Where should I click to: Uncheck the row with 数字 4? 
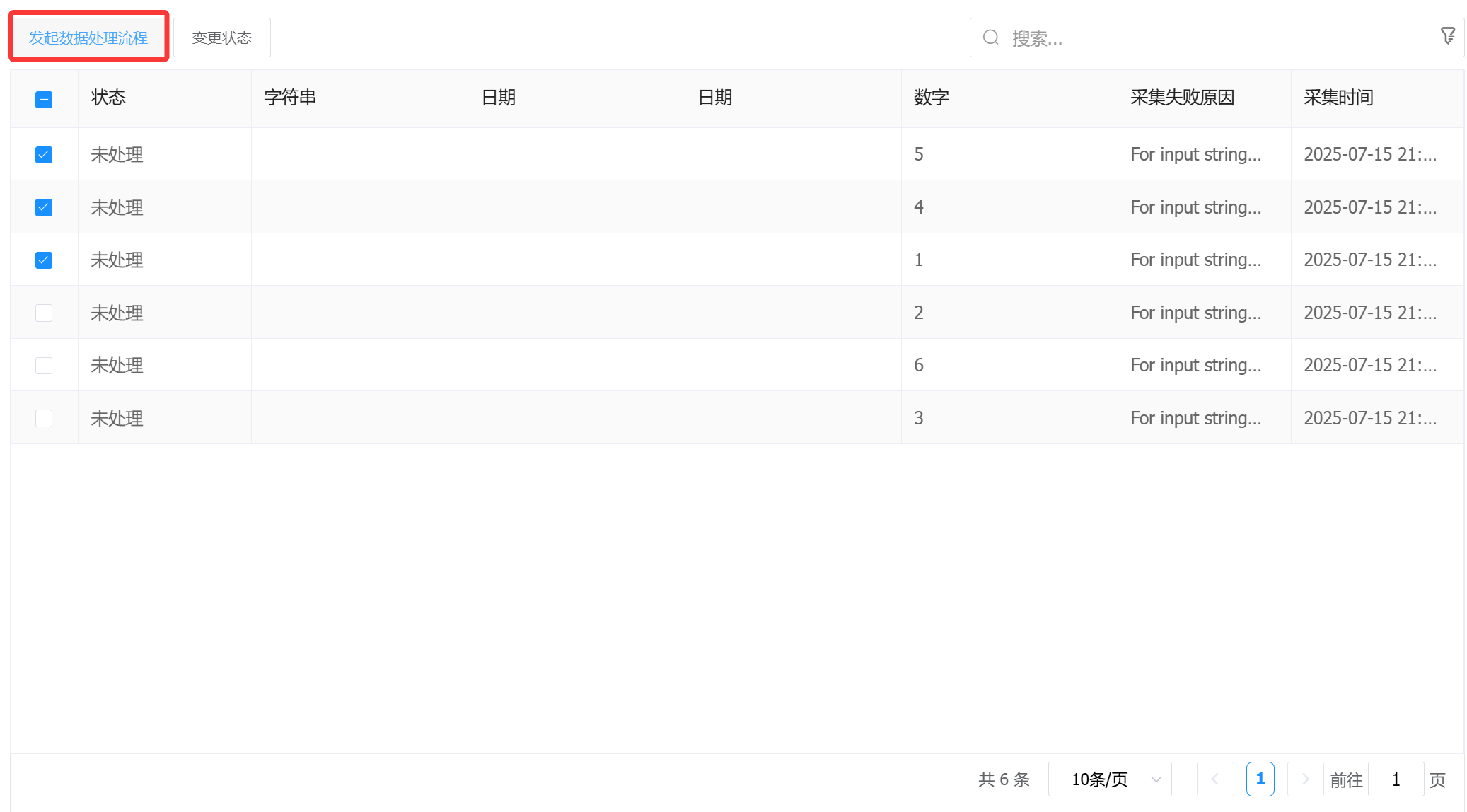[x=43, y=207]
